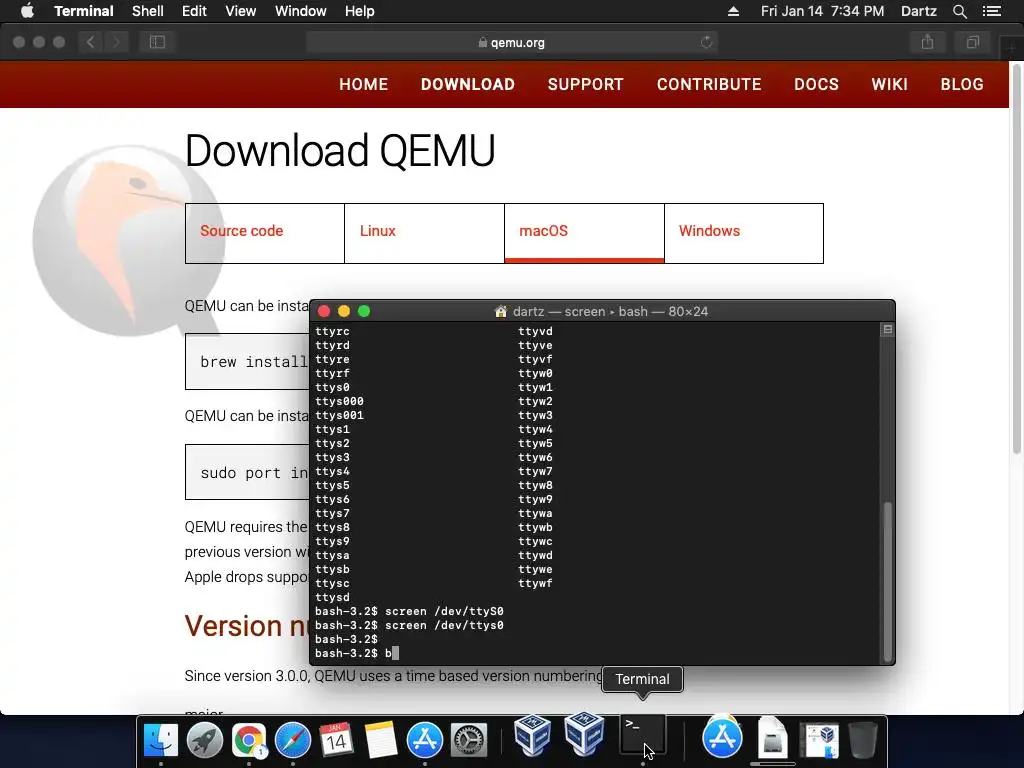
Task: Open System Preferences gear in dock
Action: click(469, 741)
